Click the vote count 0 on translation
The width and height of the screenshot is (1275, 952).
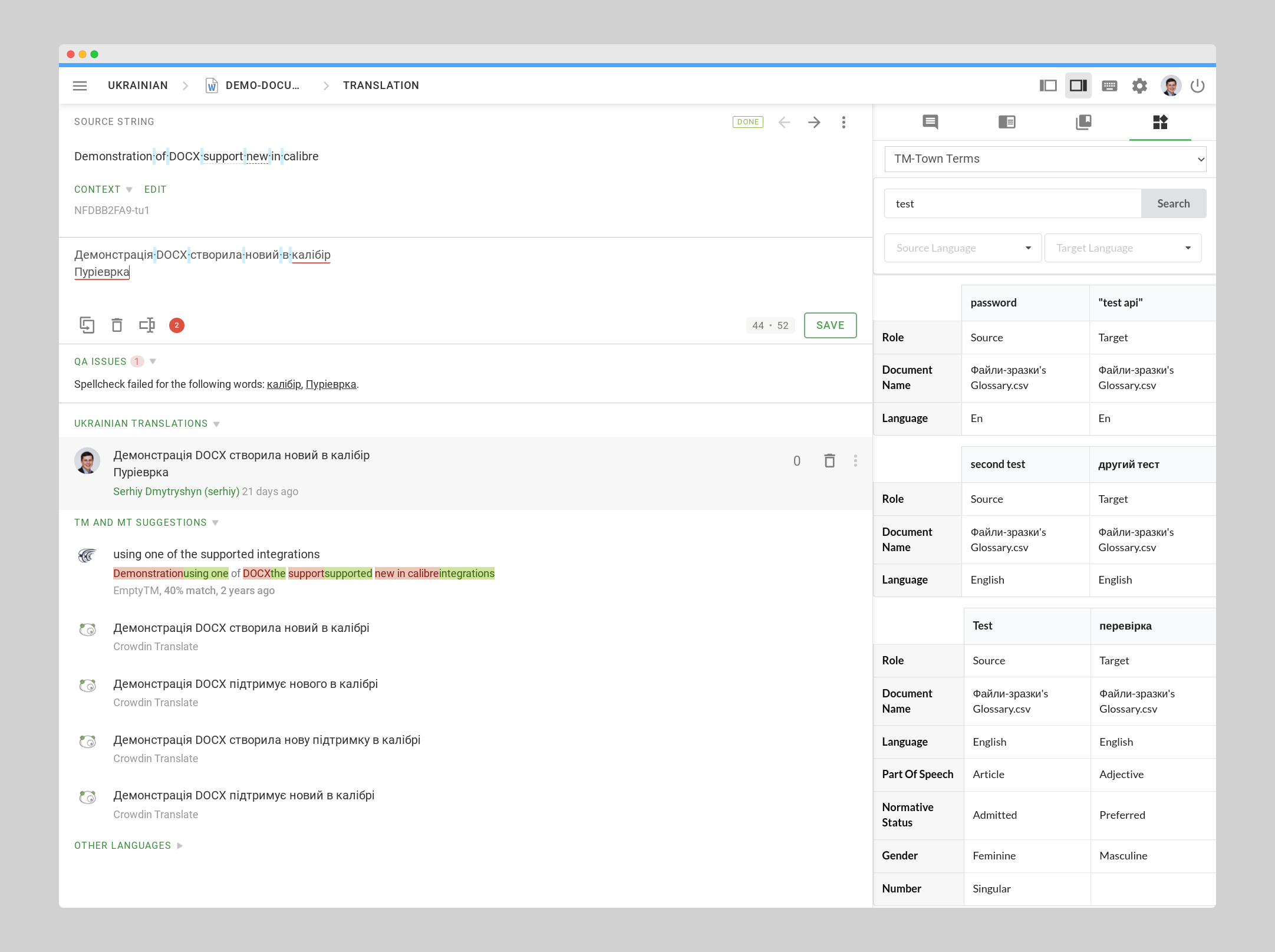tap(796, 461)
